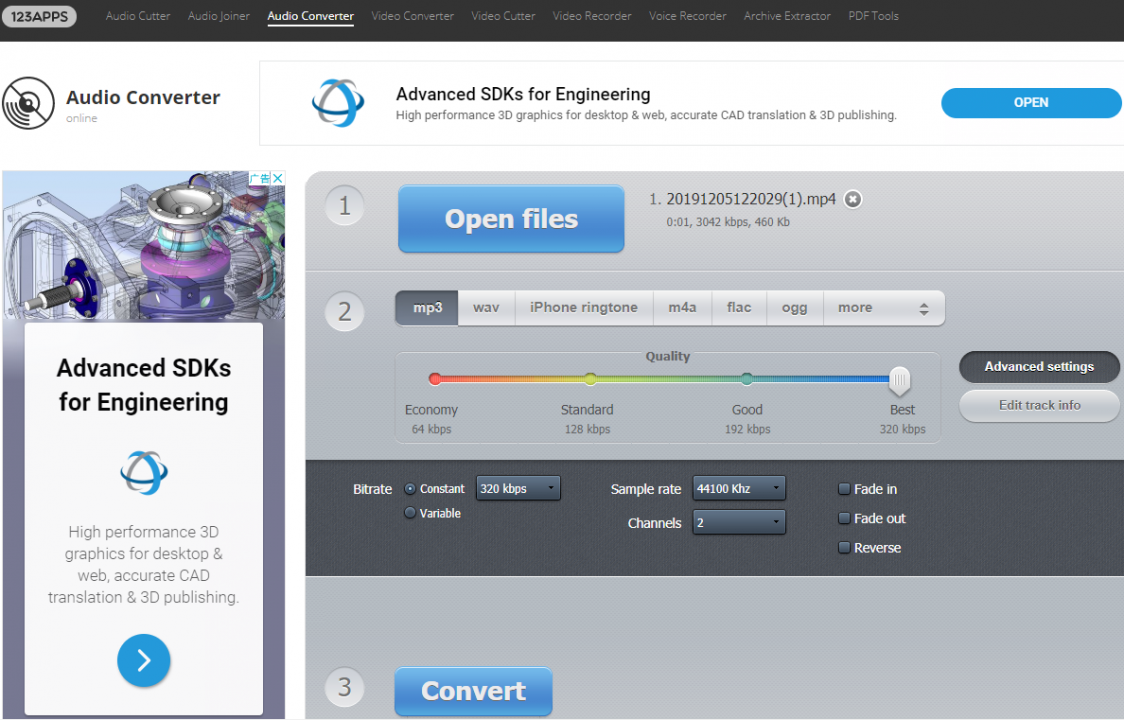Enable the Fade in checkbox
The image size is (1124, 720).
point(844,489)
